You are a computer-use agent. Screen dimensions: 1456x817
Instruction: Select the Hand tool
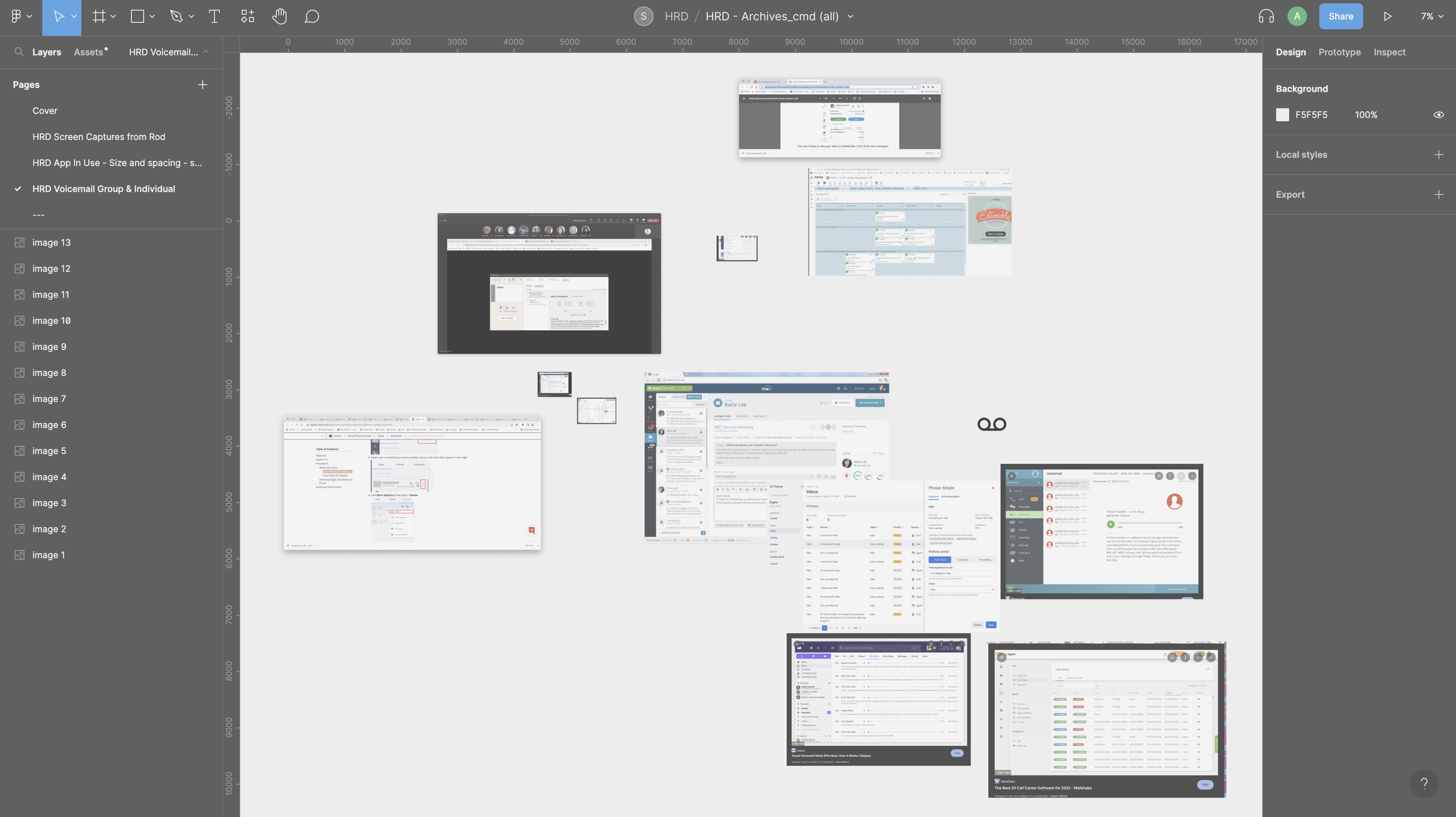[280, 17]
